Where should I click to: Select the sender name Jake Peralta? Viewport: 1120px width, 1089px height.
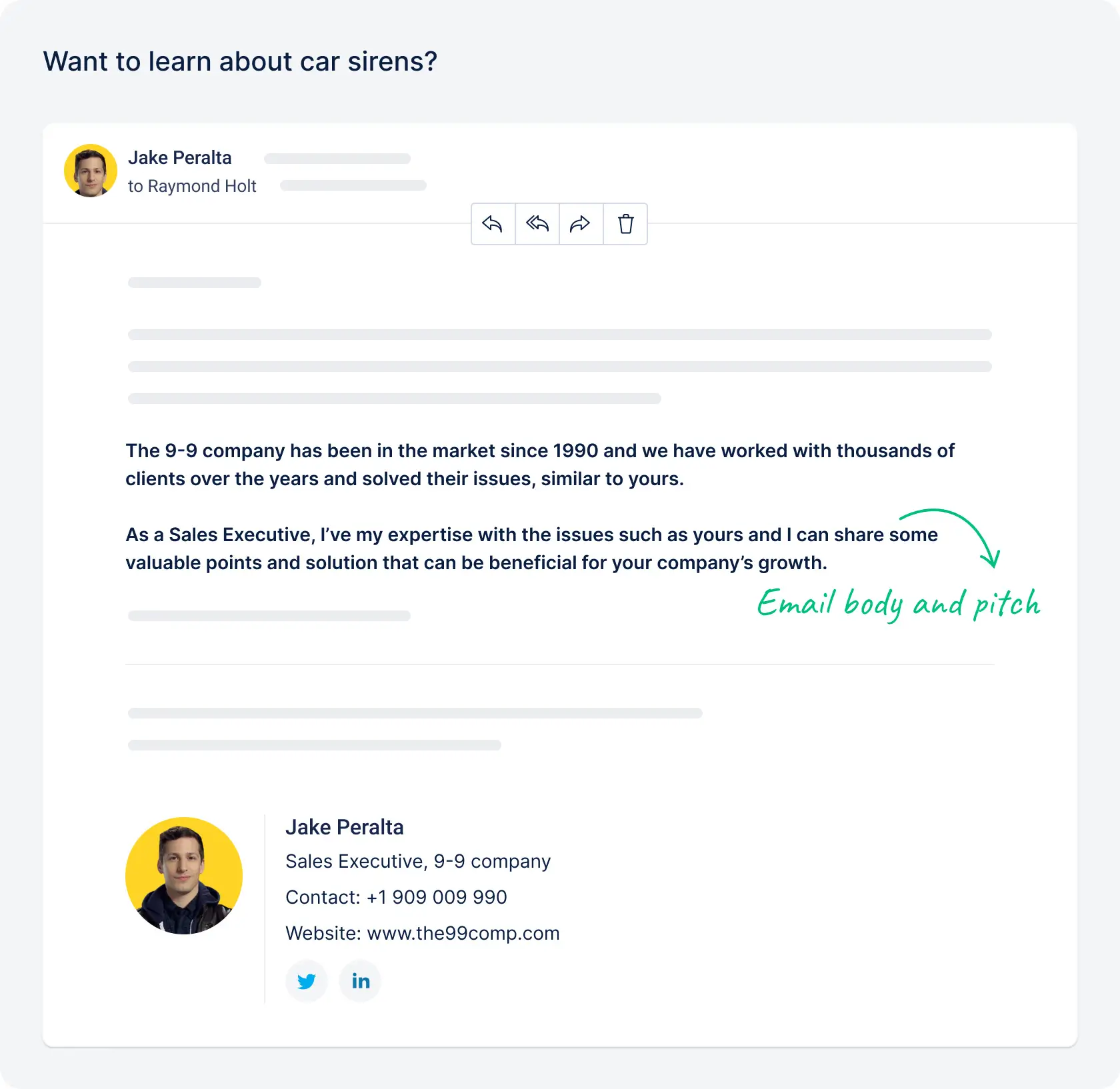(x=180, y=157)
